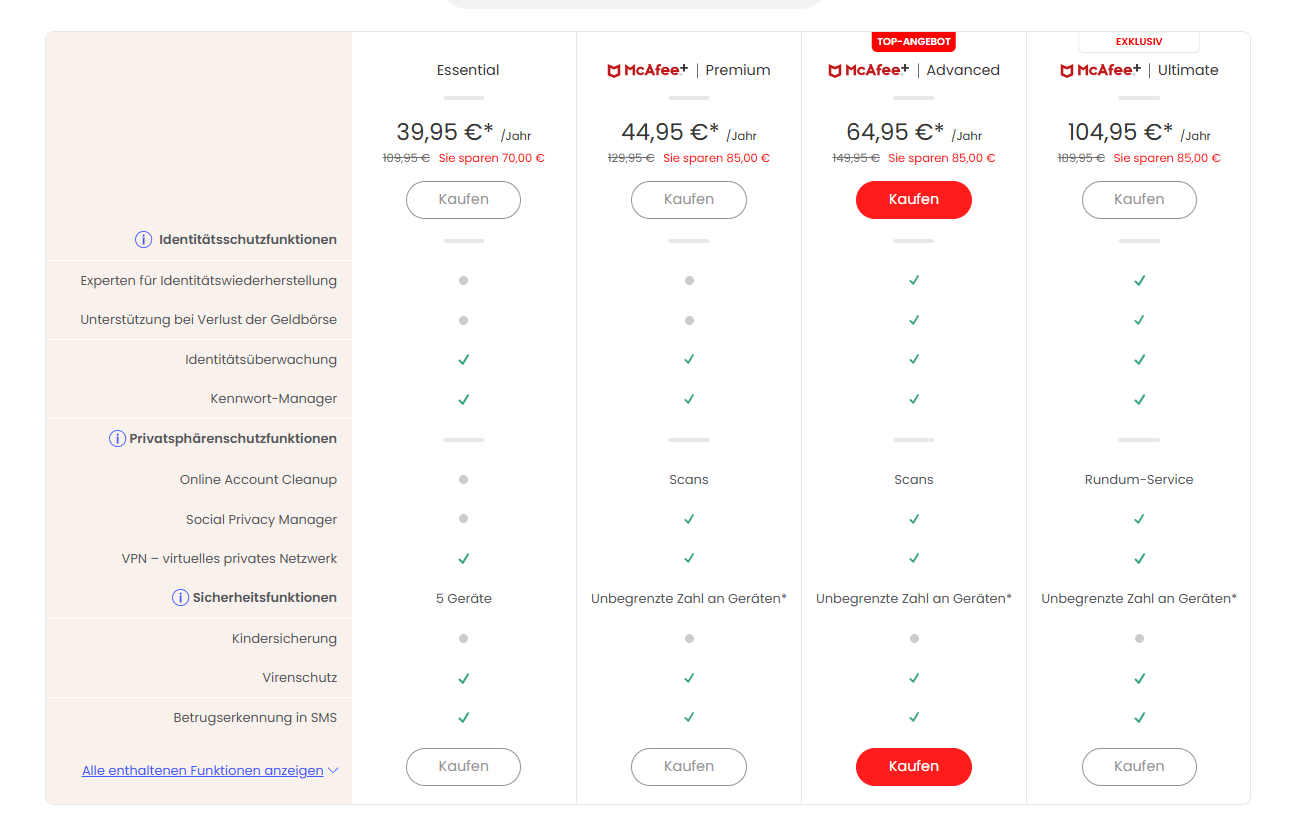
Task: Click the TOP-ANGEBOT badge above Advanced
Action: (914, 42)
